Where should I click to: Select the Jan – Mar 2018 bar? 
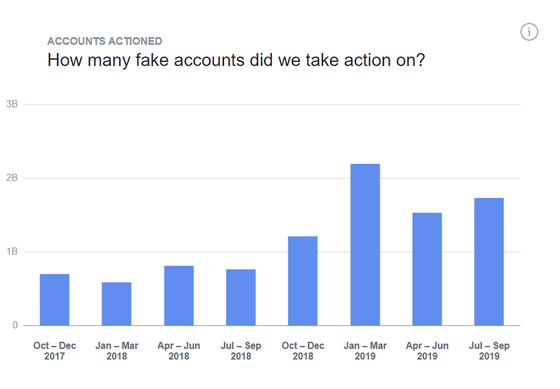click(x=116, y=304)
